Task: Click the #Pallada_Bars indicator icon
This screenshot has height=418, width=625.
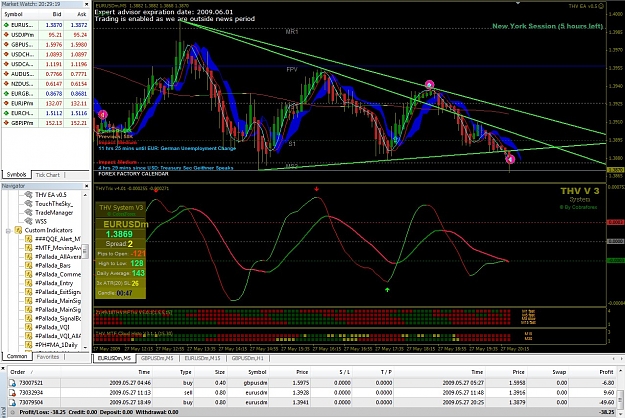Action: (x=28, y=265)
